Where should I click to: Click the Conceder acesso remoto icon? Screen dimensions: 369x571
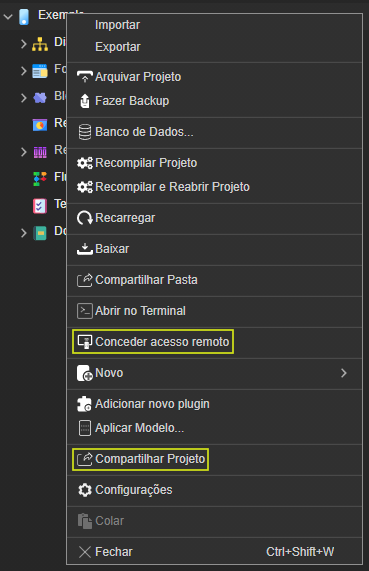pyautogui.click(x=85, y=342)
